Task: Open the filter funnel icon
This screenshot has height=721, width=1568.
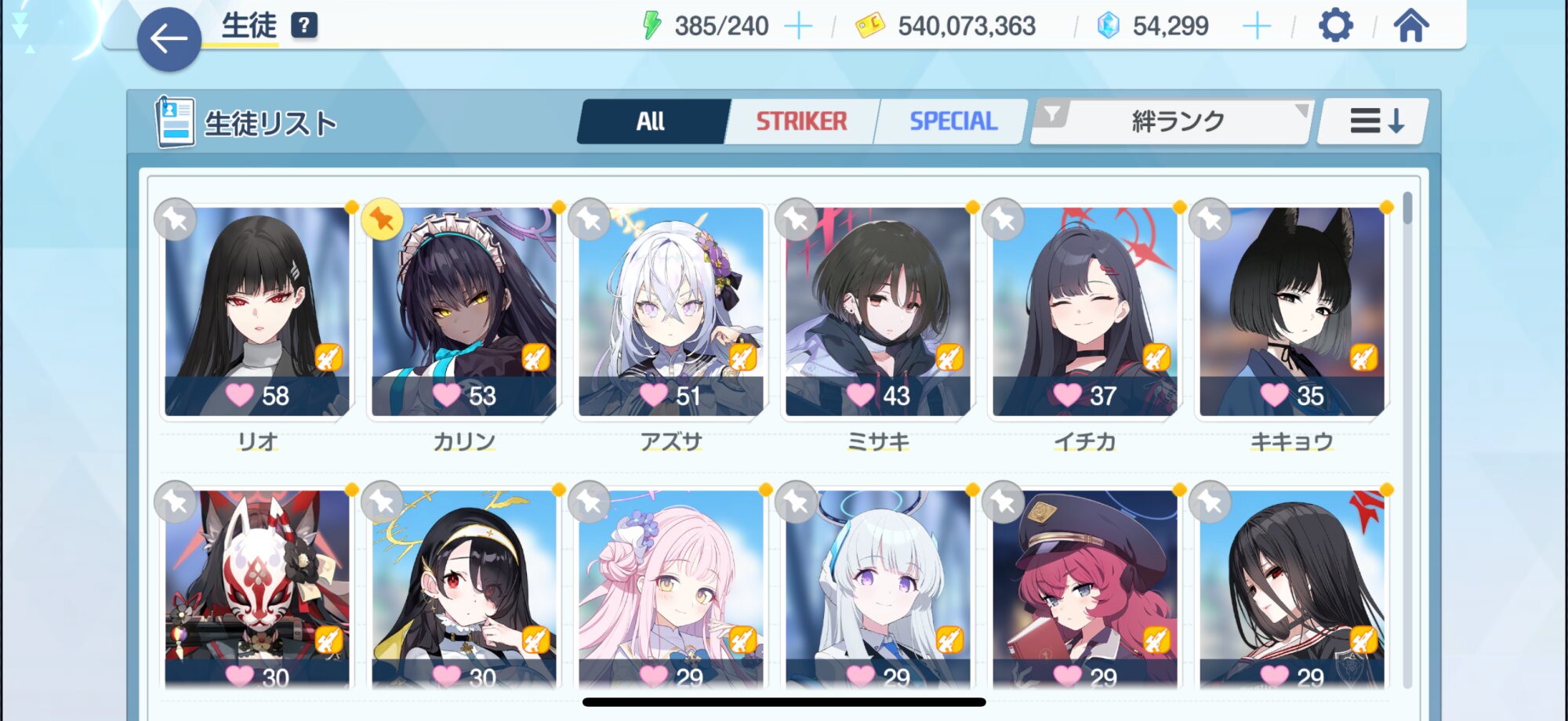Action: pos(1053,115)
